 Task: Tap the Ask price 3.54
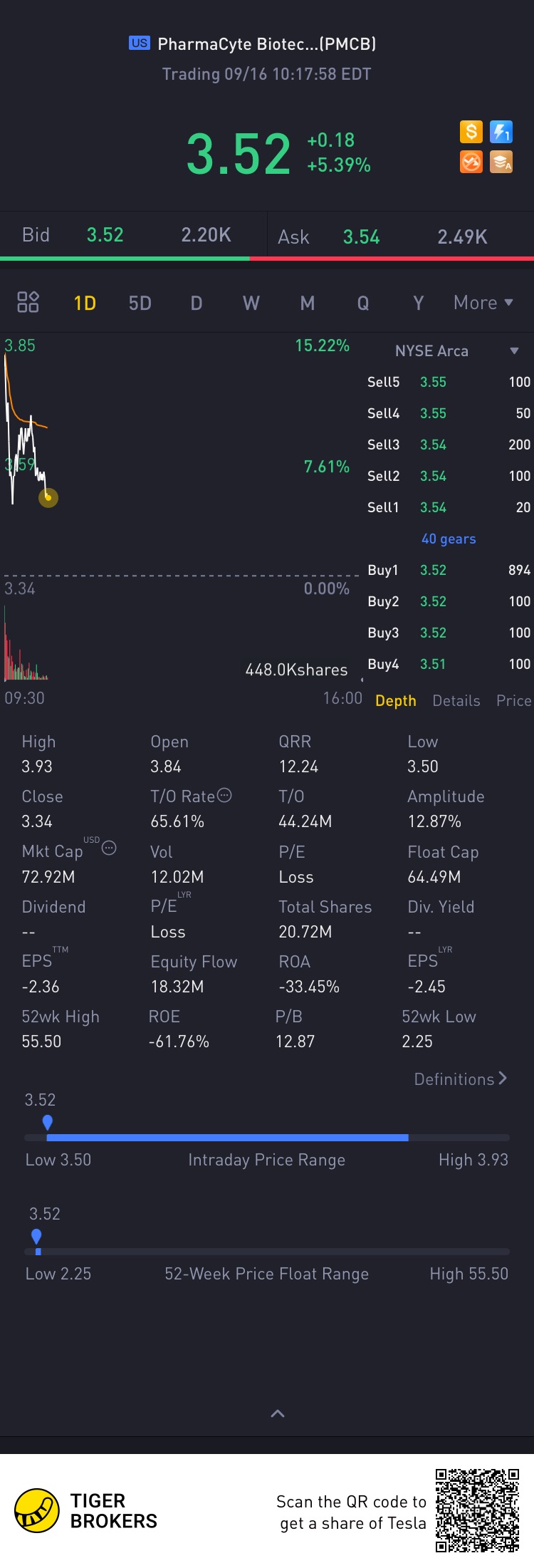(362, 237)
